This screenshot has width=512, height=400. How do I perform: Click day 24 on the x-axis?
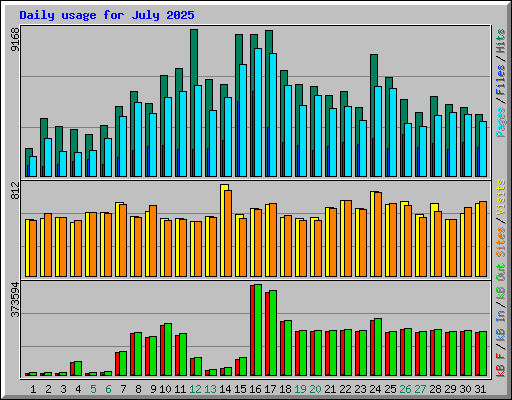tap(375, 389)
